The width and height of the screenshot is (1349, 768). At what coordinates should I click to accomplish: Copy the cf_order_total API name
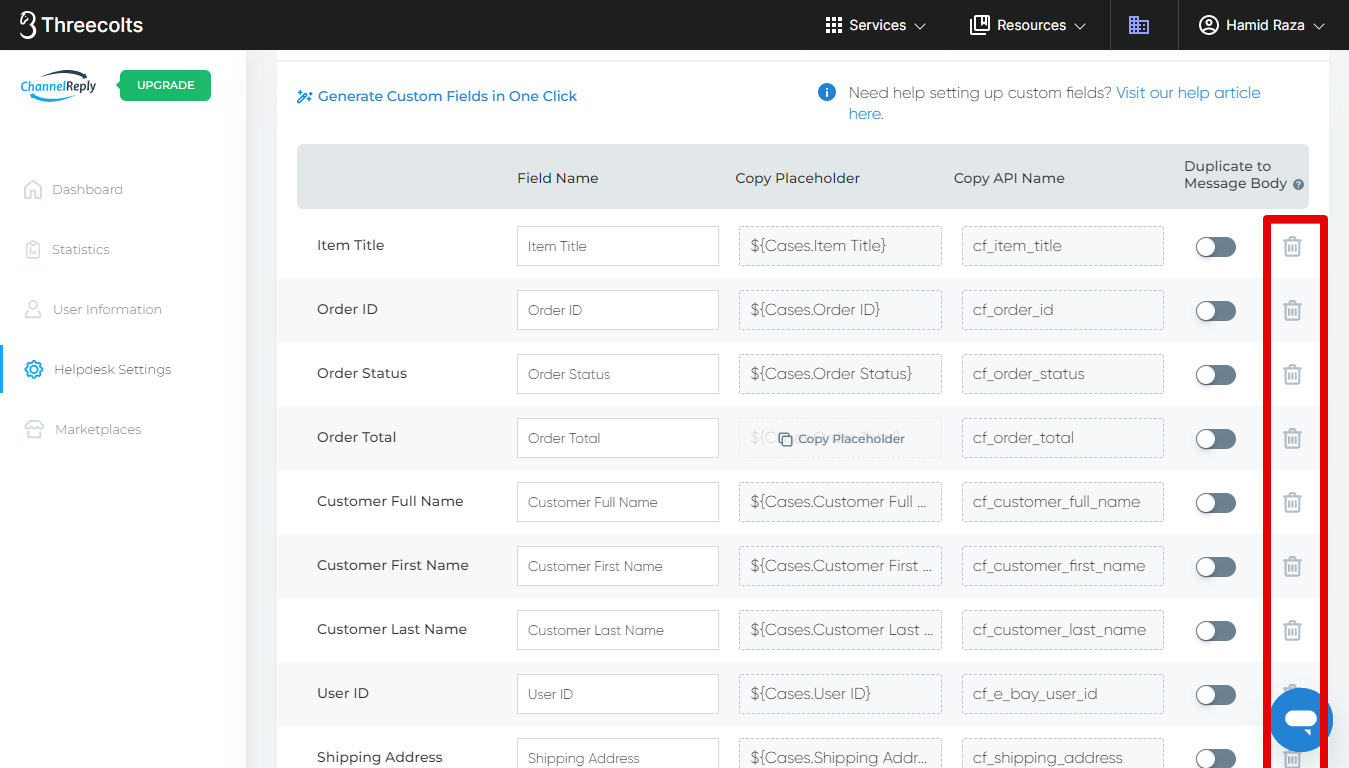point(1062,438)
